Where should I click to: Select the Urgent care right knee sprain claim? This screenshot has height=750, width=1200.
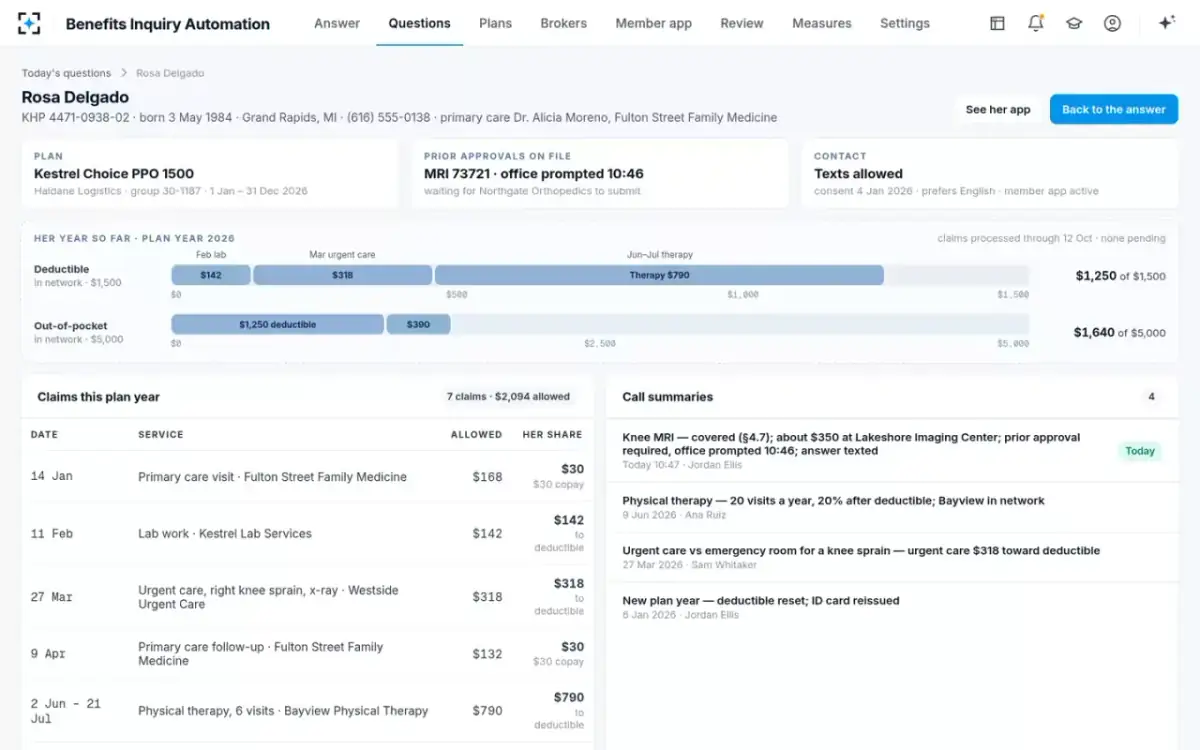coord(308,597)
